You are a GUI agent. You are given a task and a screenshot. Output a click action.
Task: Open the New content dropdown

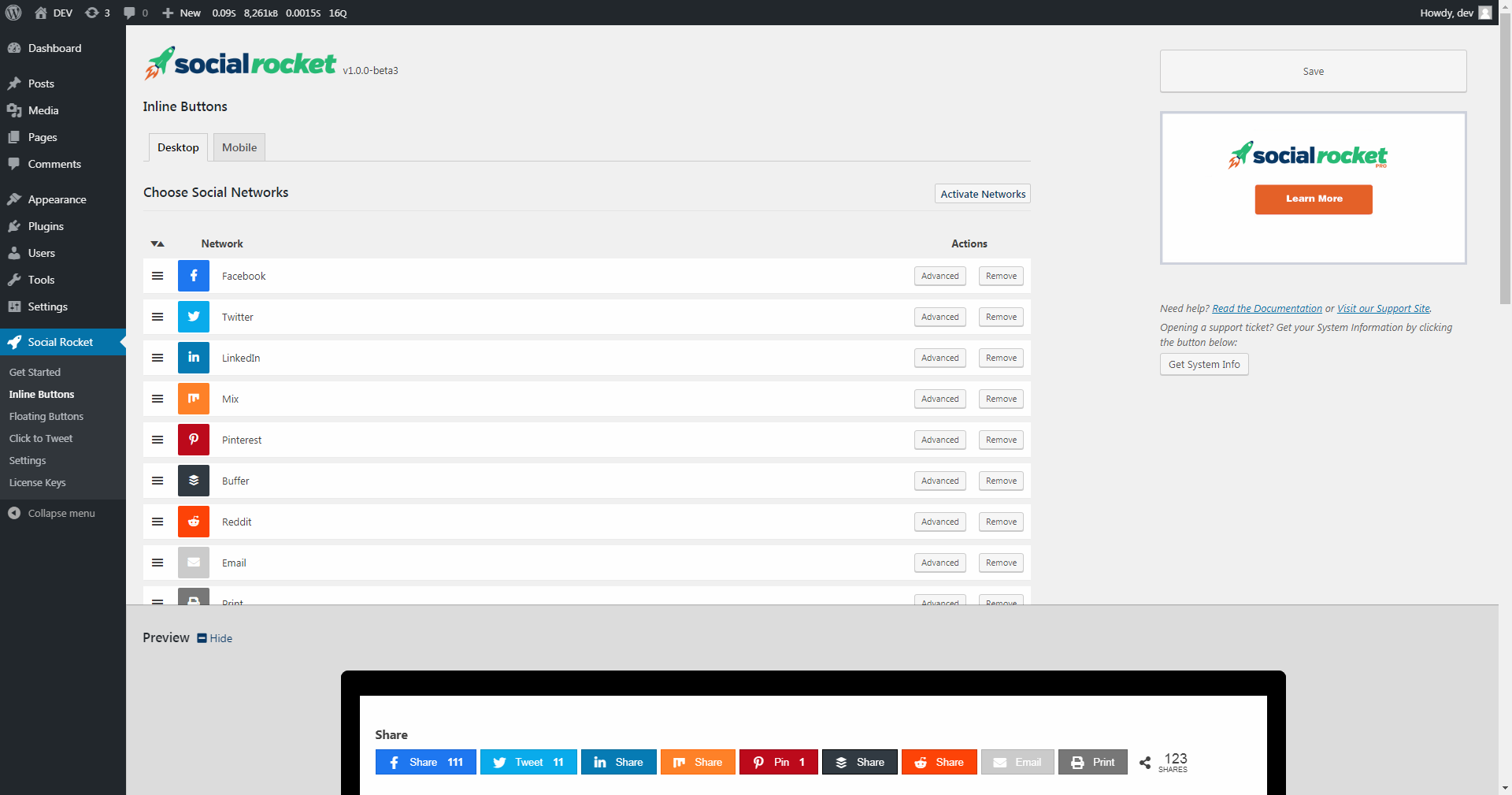(x=181, y=13)
